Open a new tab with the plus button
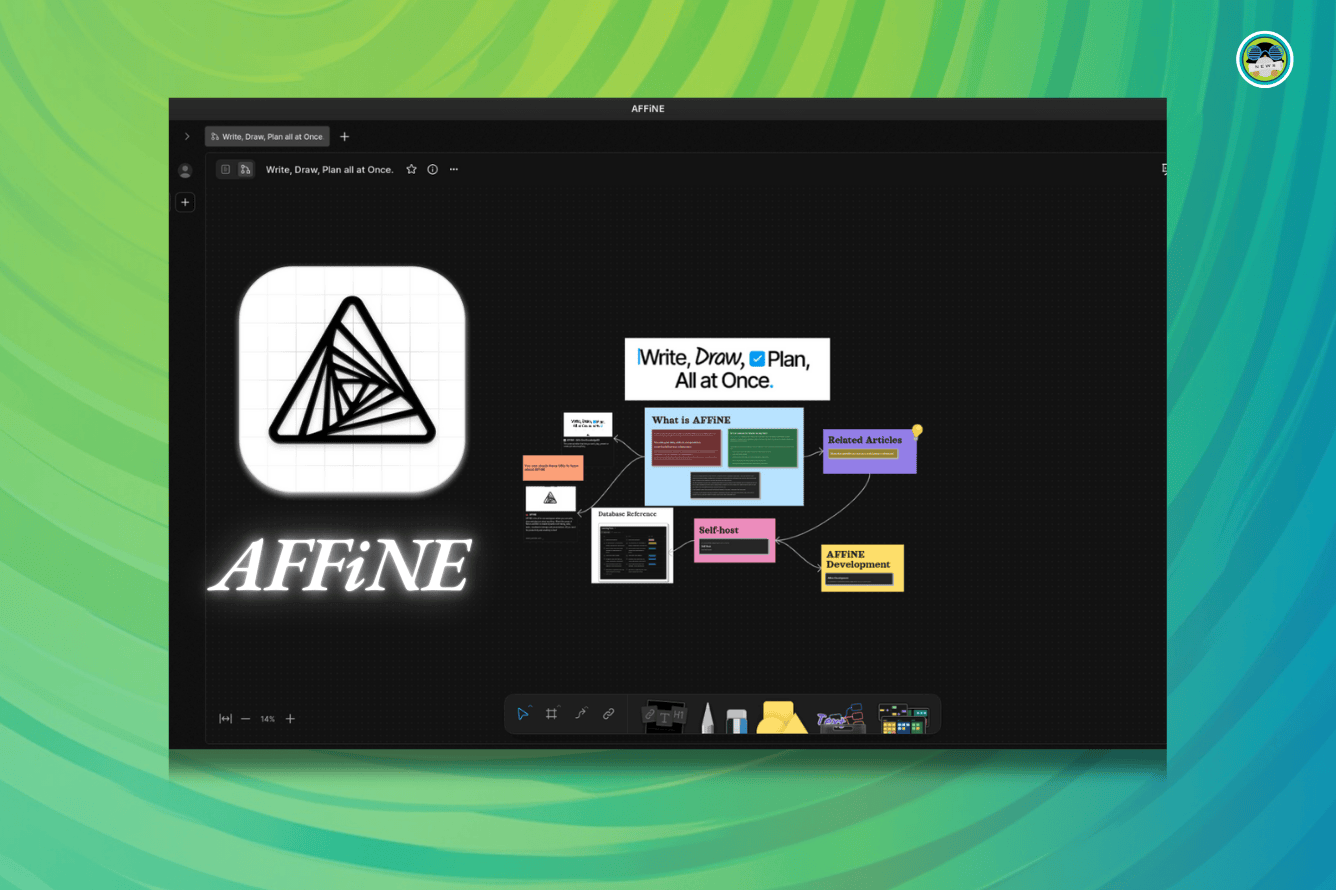This screenshot has height=890, width=1336. [x=344, y=136]
